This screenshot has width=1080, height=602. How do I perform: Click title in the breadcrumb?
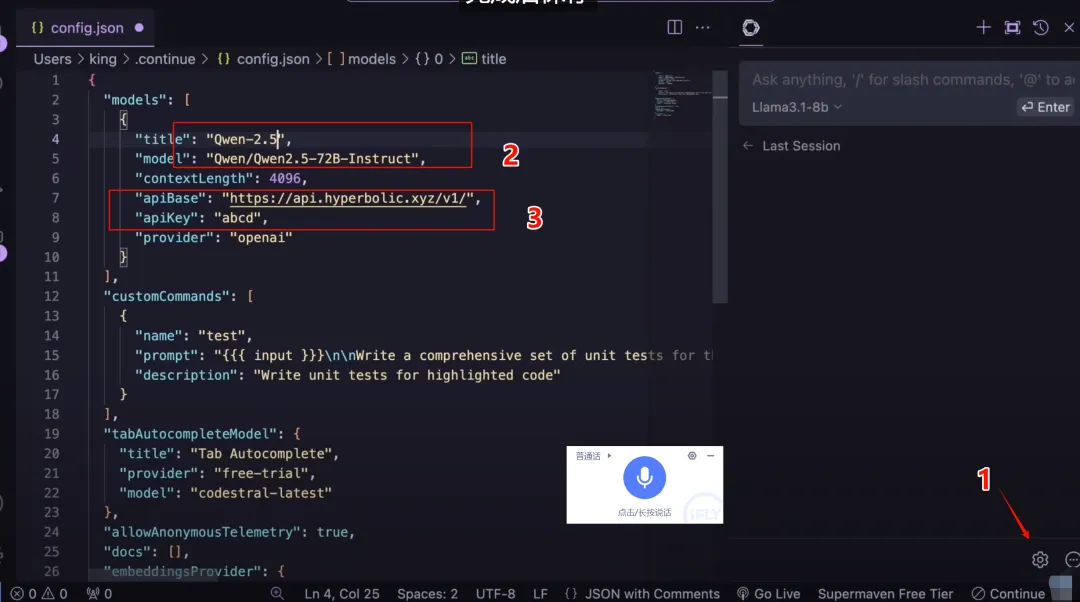click(484, 59)
